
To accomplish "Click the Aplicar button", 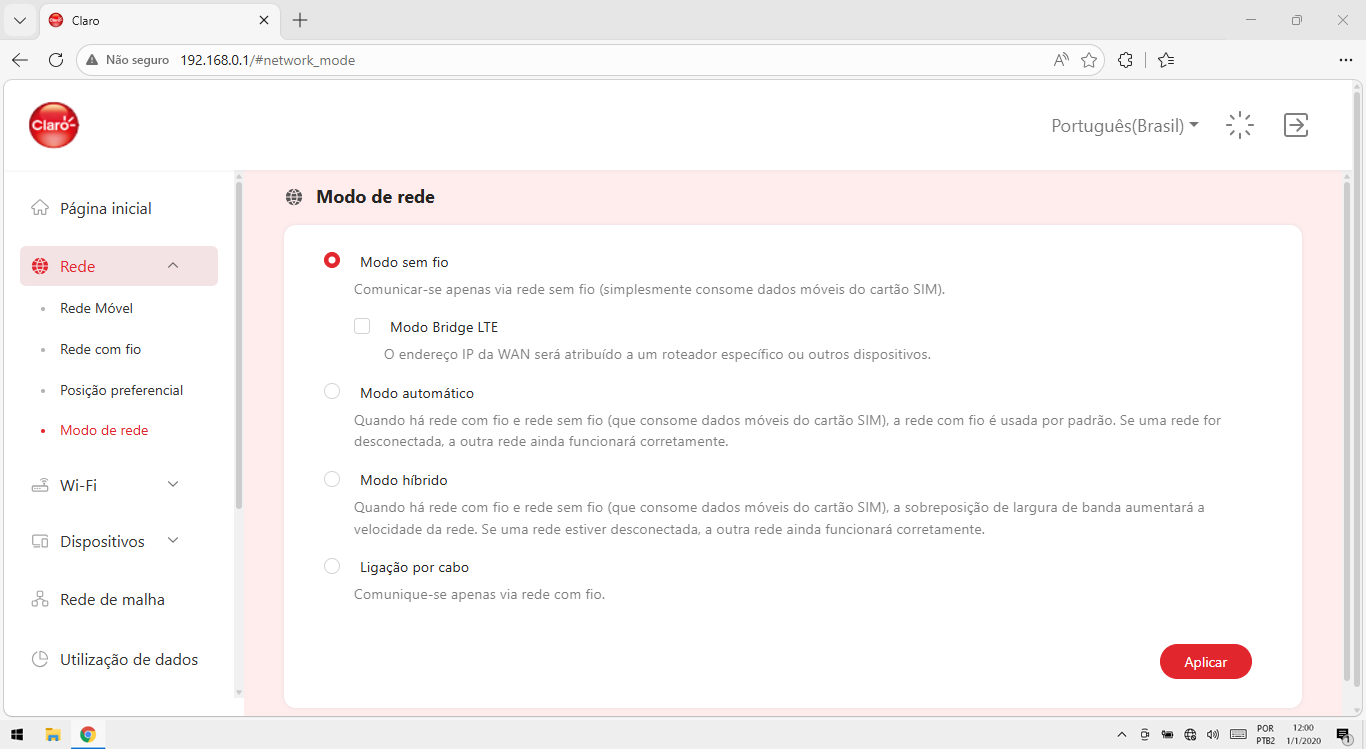I will [1206, 662].
